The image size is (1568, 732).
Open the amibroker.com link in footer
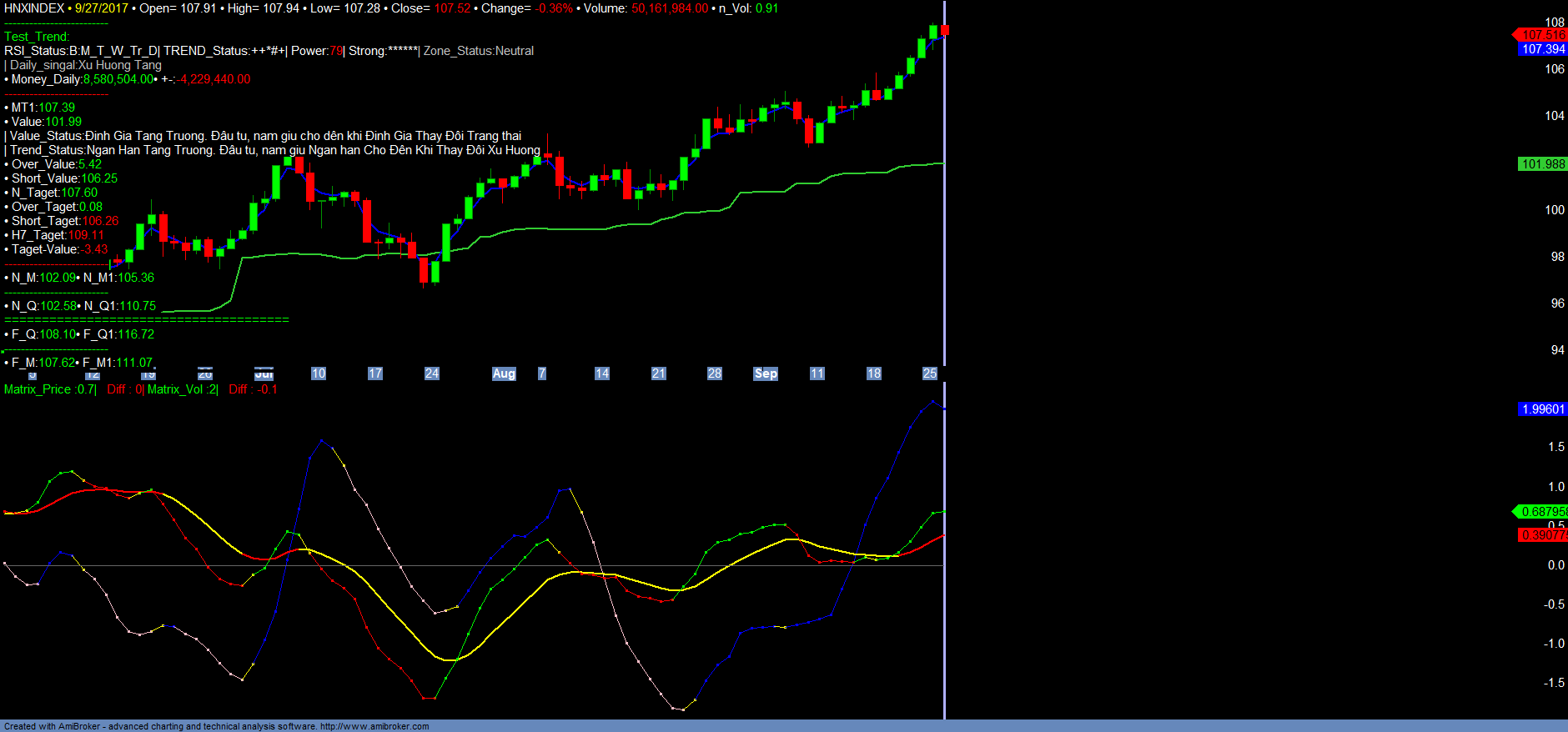pyautogui.click(x=374, y=726)
